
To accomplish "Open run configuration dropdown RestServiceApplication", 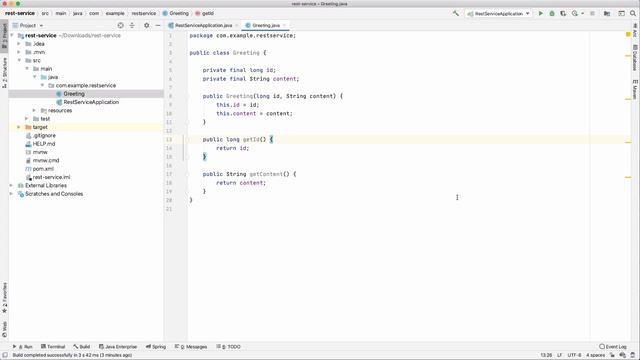I will click(498, 13).
